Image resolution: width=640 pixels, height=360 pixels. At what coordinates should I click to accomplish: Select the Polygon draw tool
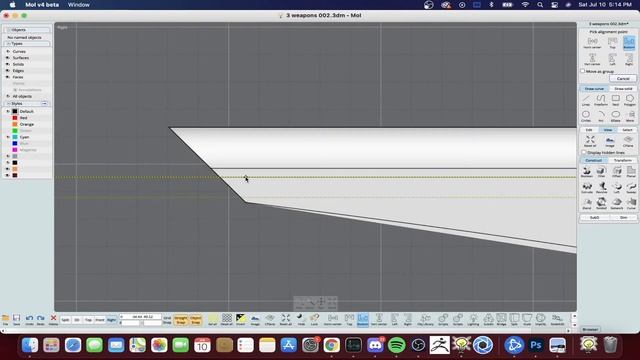pos(630,100)
